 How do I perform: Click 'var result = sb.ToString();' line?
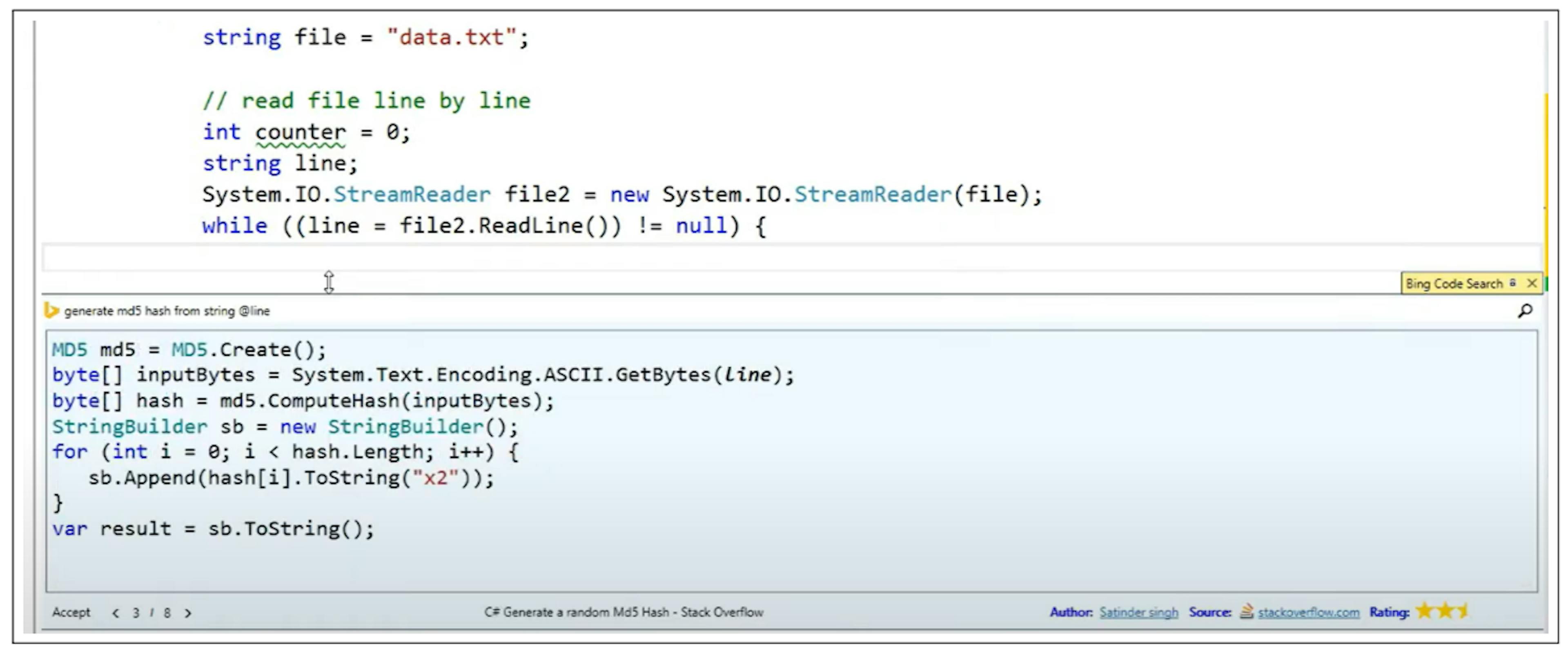point(213,528)
